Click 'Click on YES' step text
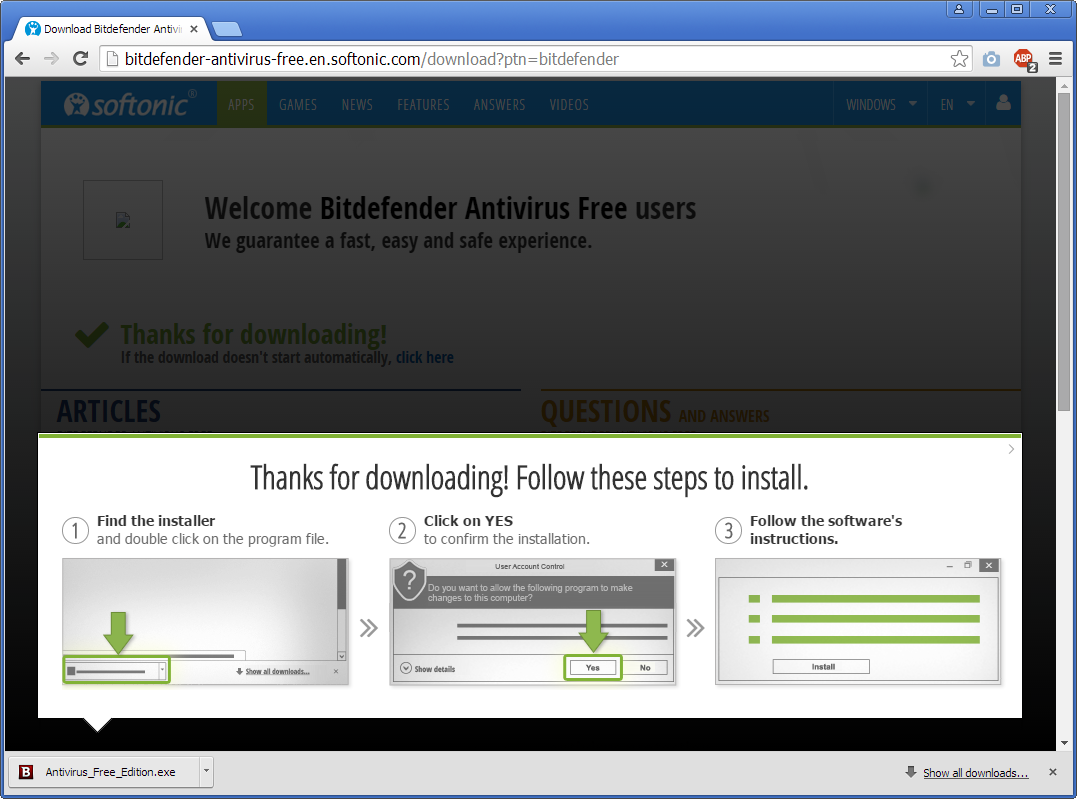Image resolution: width=1077 pixels, height=799 pixels. 468,521
